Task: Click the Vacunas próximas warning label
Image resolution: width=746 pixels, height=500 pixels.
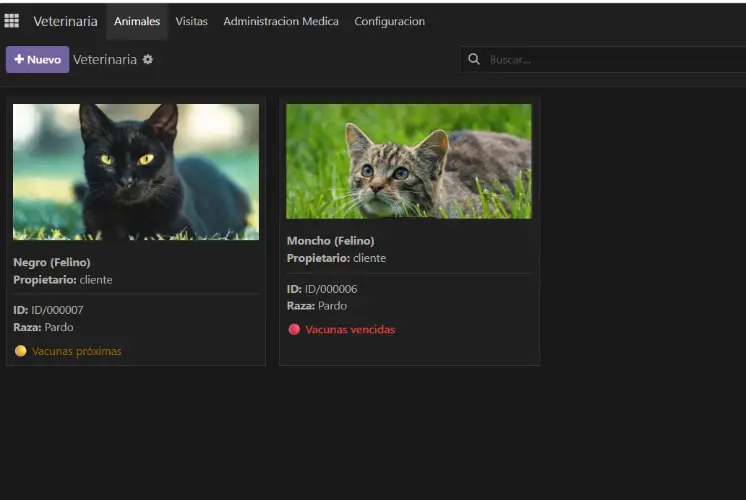Action: [x=76, y=351]
